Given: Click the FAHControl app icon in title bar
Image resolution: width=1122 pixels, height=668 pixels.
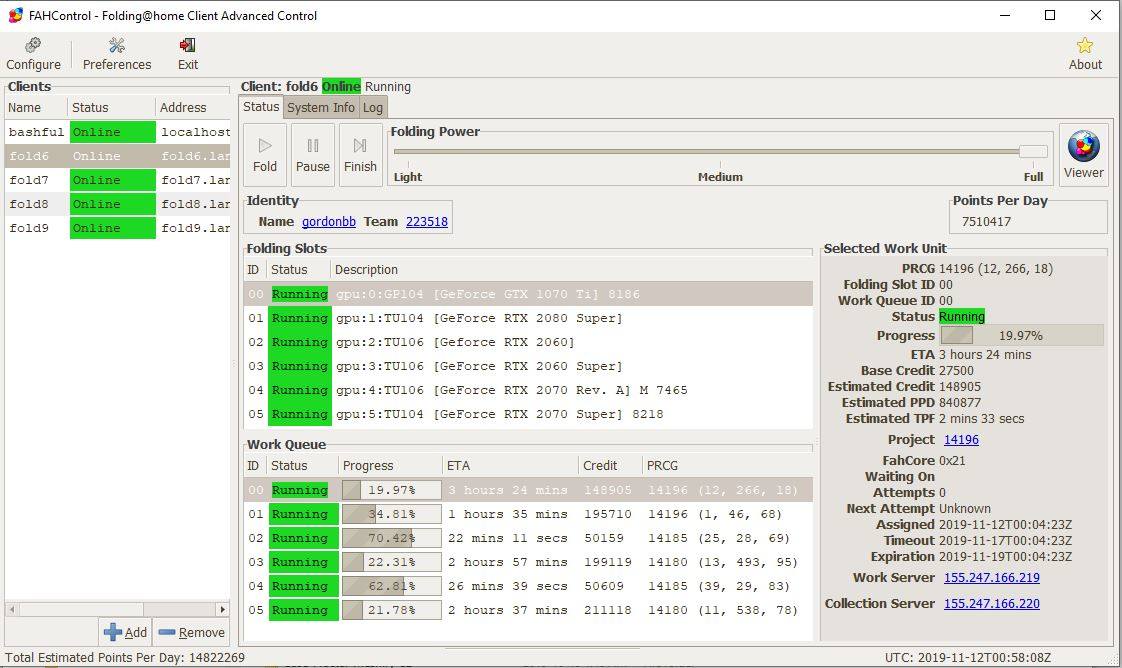Looking at the screenshot, I should point(15,15).
